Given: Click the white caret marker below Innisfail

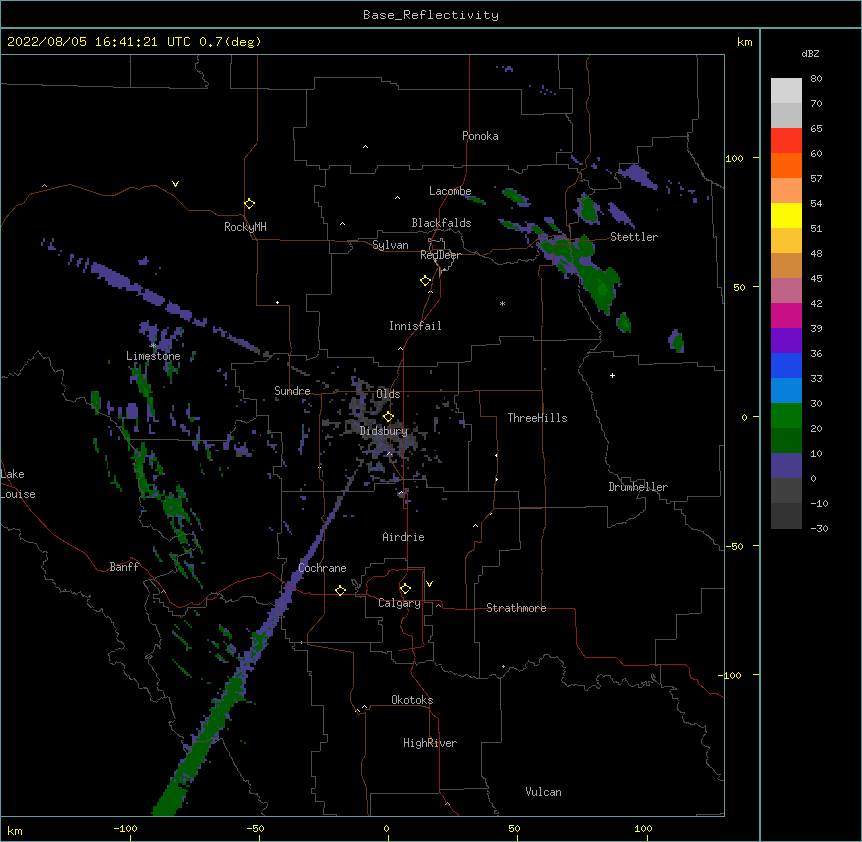Looking at the screenshot, I should pos(400,348).
